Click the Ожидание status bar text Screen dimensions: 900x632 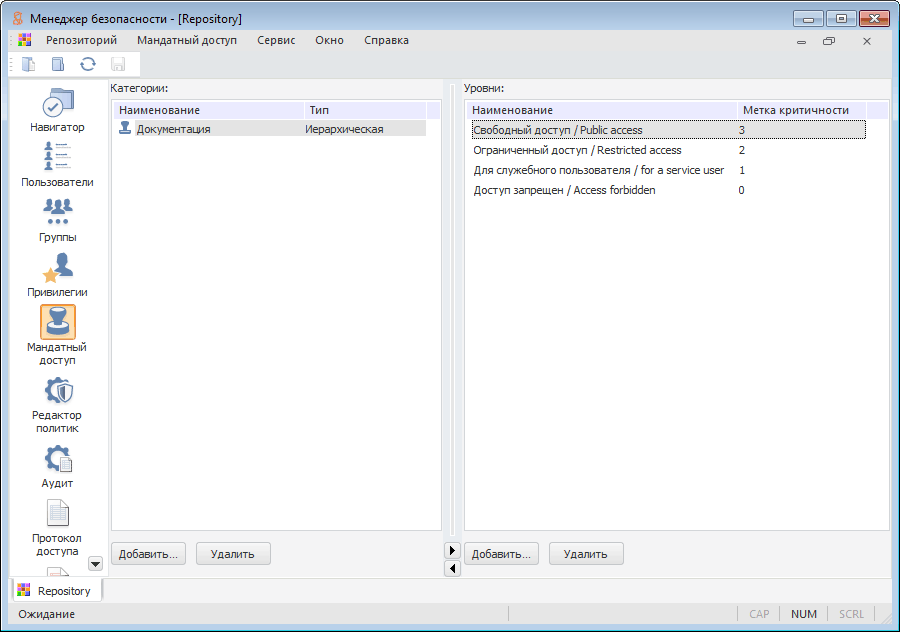tap(46, 614)
